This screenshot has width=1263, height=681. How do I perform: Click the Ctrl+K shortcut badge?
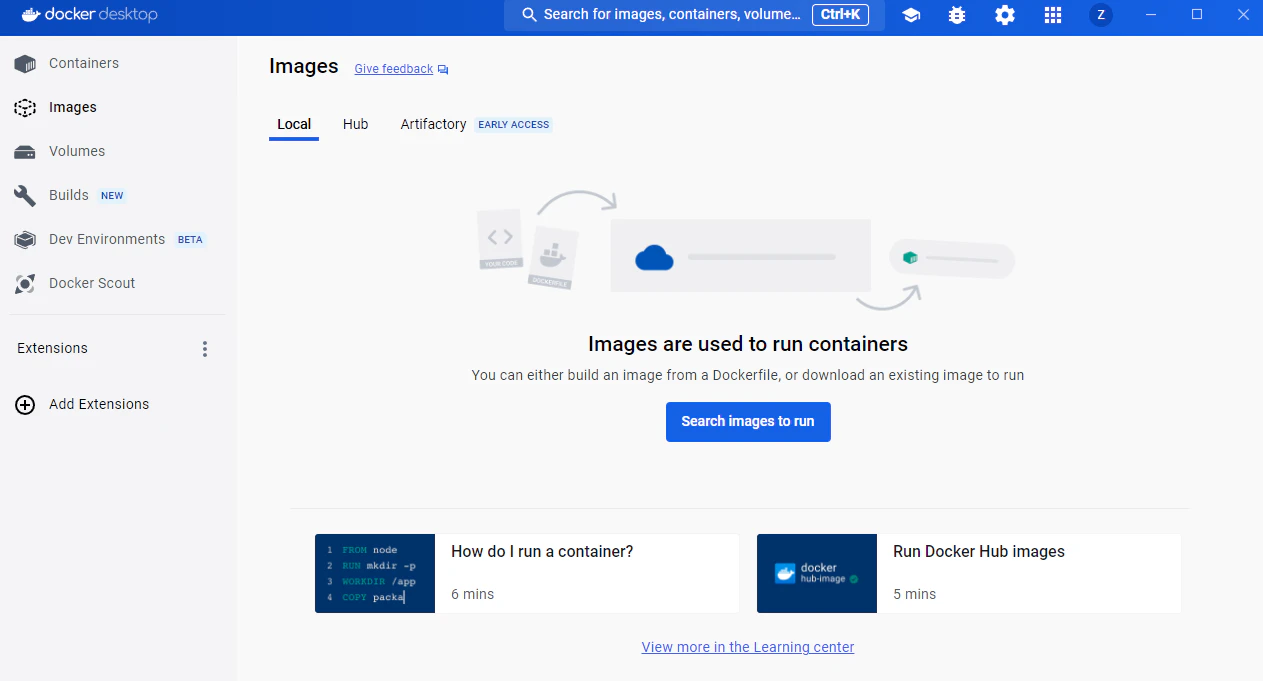(x=840, y=15)
